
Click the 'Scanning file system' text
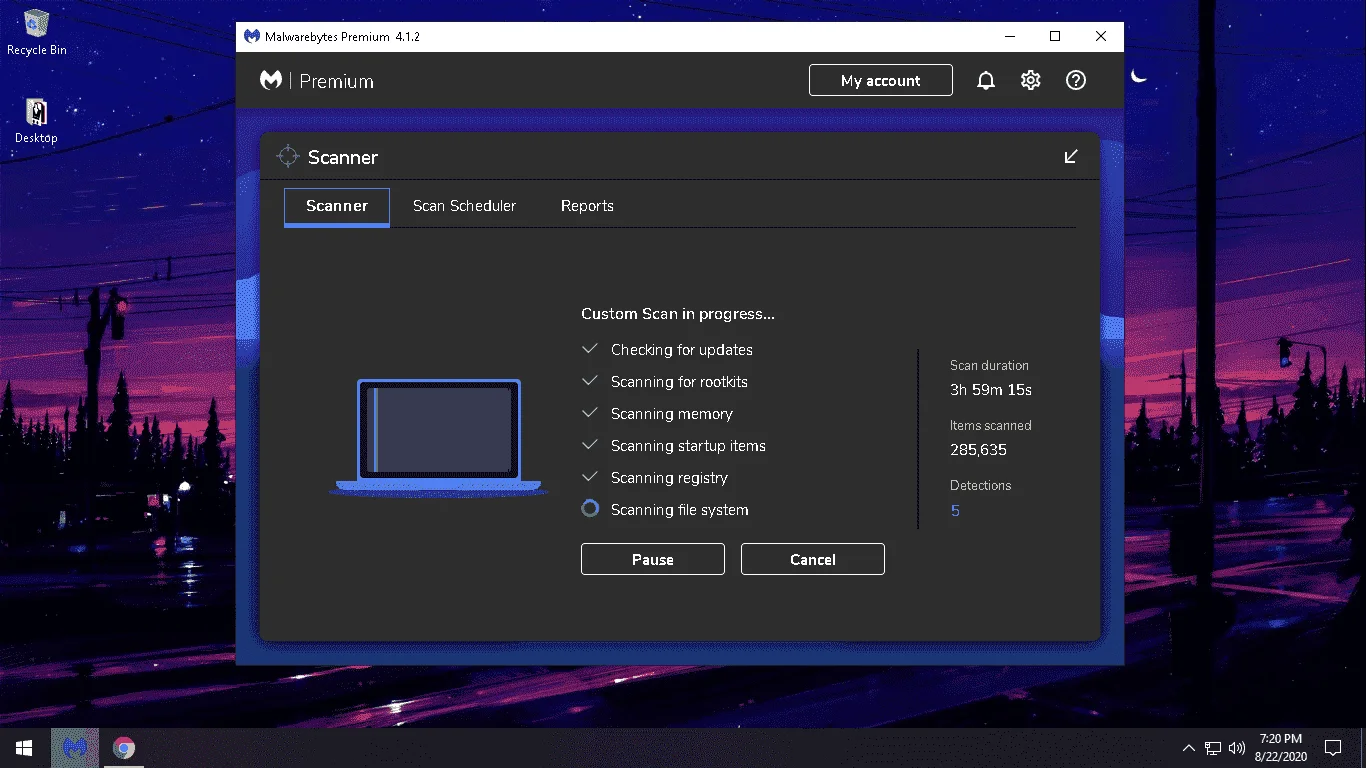coord(680,510)
